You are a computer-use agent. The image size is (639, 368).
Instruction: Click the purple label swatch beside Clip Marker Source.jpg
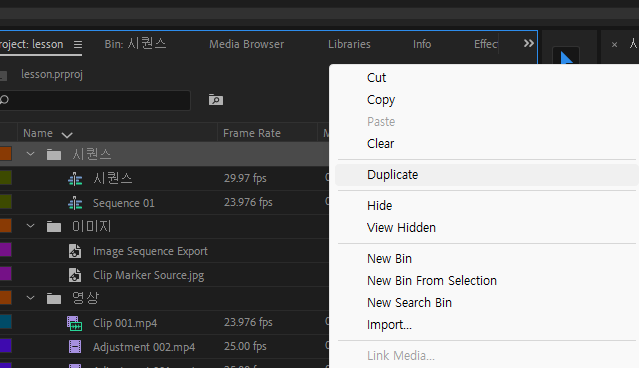point(6,273)
